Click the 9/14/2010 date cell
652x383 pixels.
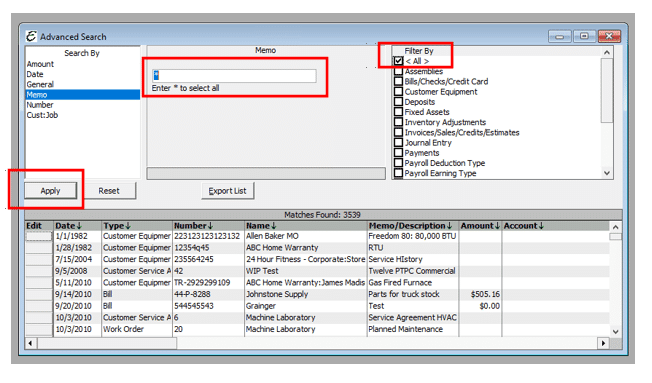point(78,294)
